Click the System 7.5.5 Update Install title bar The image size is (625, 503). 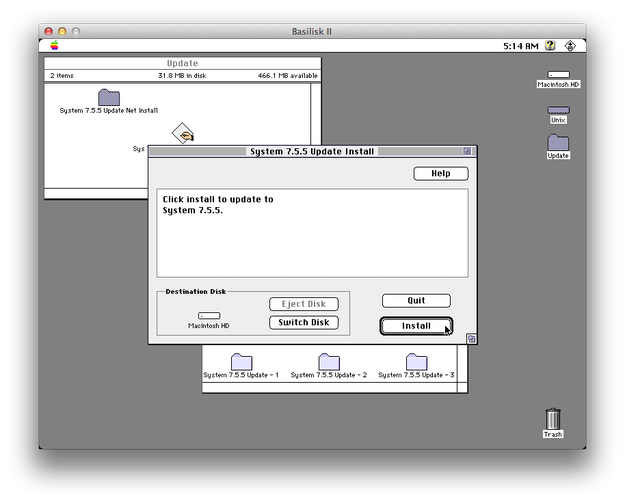pyautogui.click(x=312, y=151)
